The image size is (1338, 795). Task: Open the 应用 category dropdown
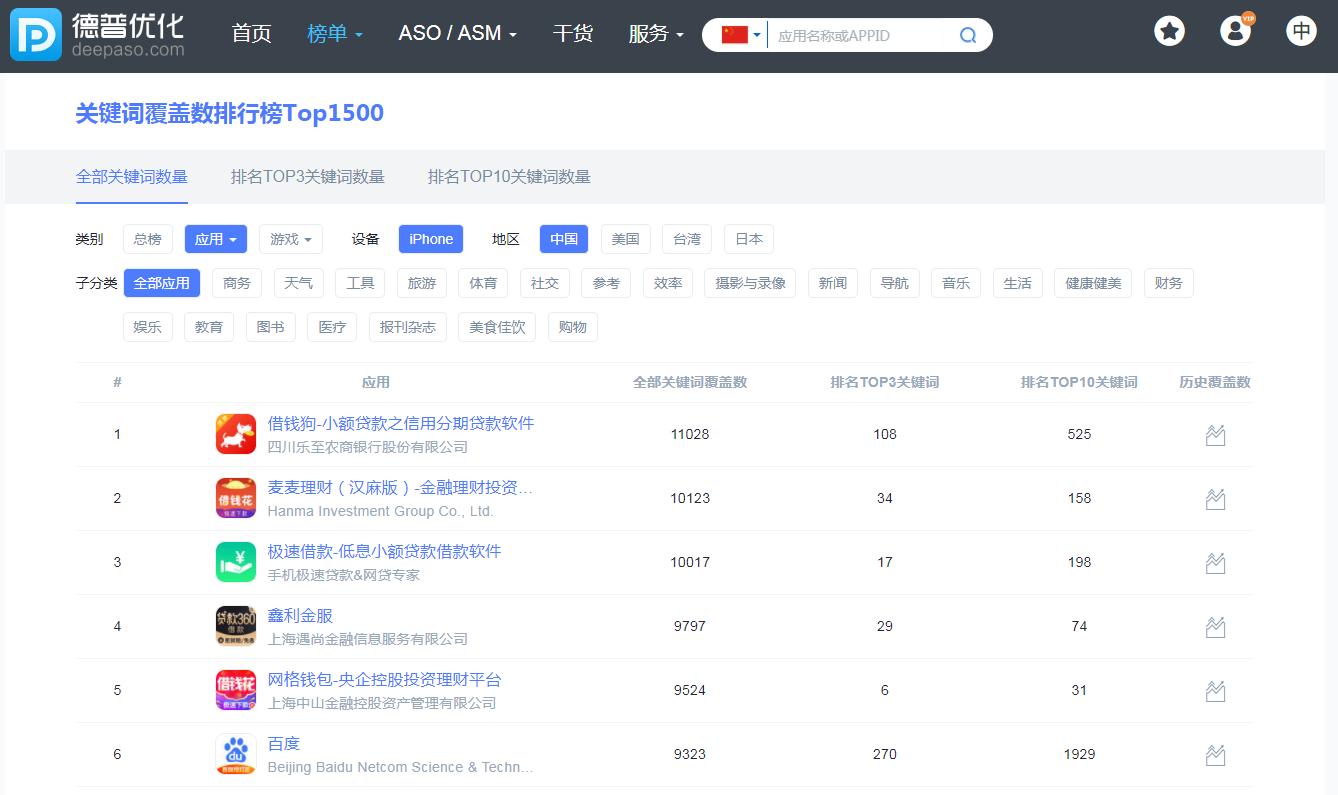(215, 239)
